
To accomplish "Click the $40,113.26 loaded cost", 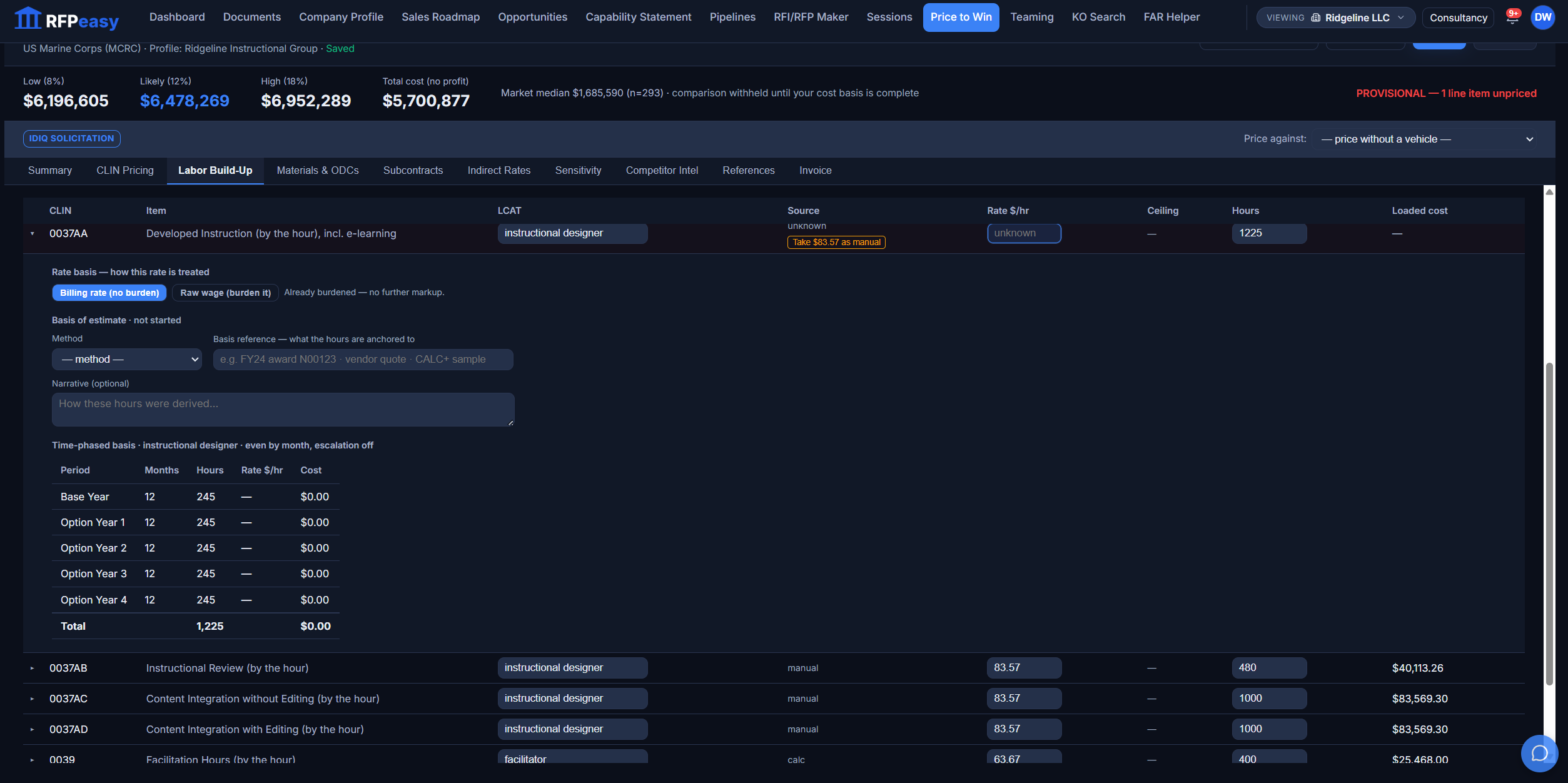I will (1417, 668).
